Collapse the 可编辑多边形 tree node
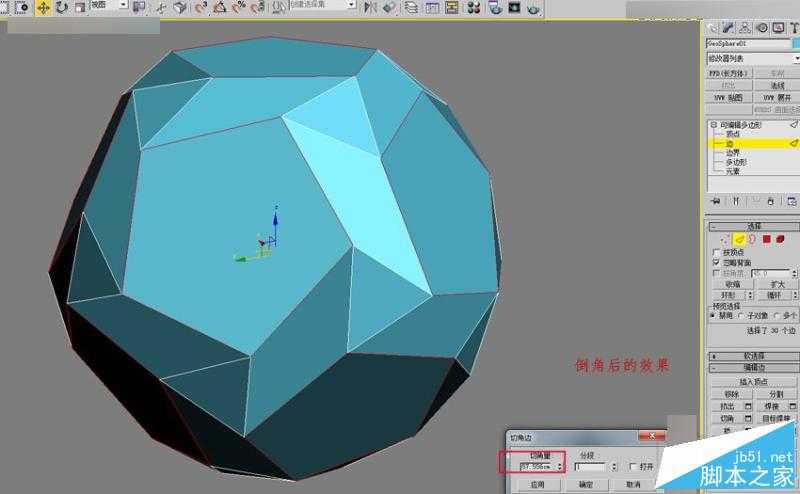The height and width of the screenshot is (494, 800). tap(714, 125)
